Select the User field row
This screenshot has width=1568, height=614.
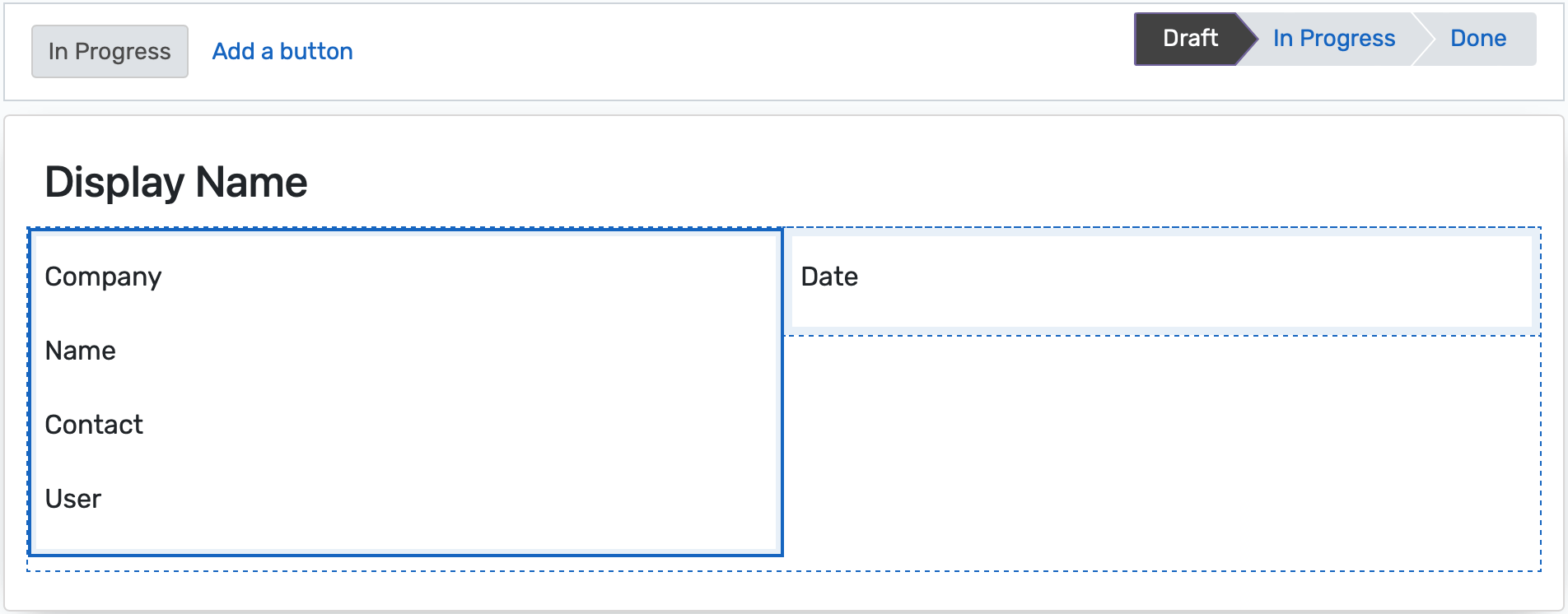point(73,498)
